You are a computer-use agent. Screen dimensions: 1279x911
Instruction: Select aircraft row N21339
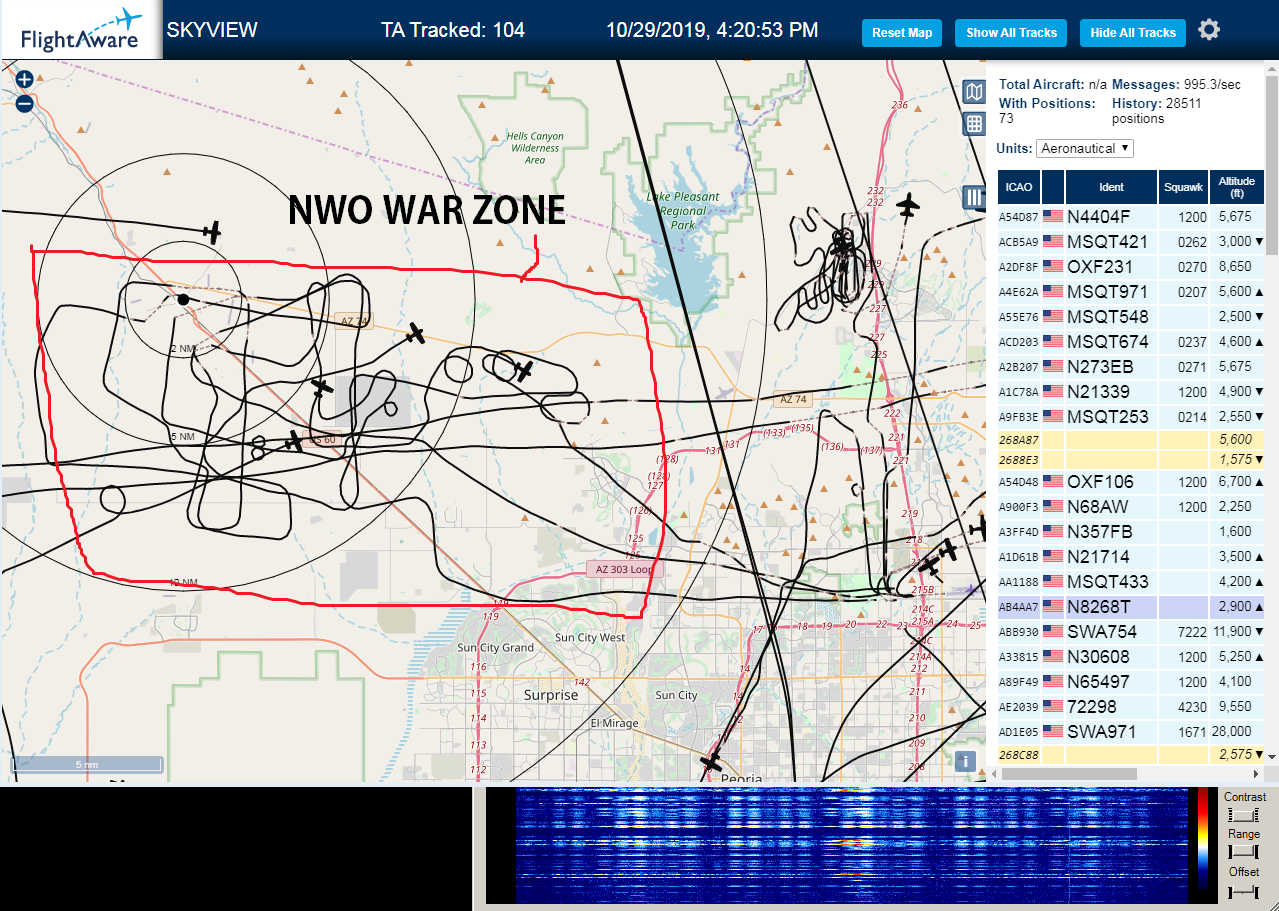(1131, 392)
